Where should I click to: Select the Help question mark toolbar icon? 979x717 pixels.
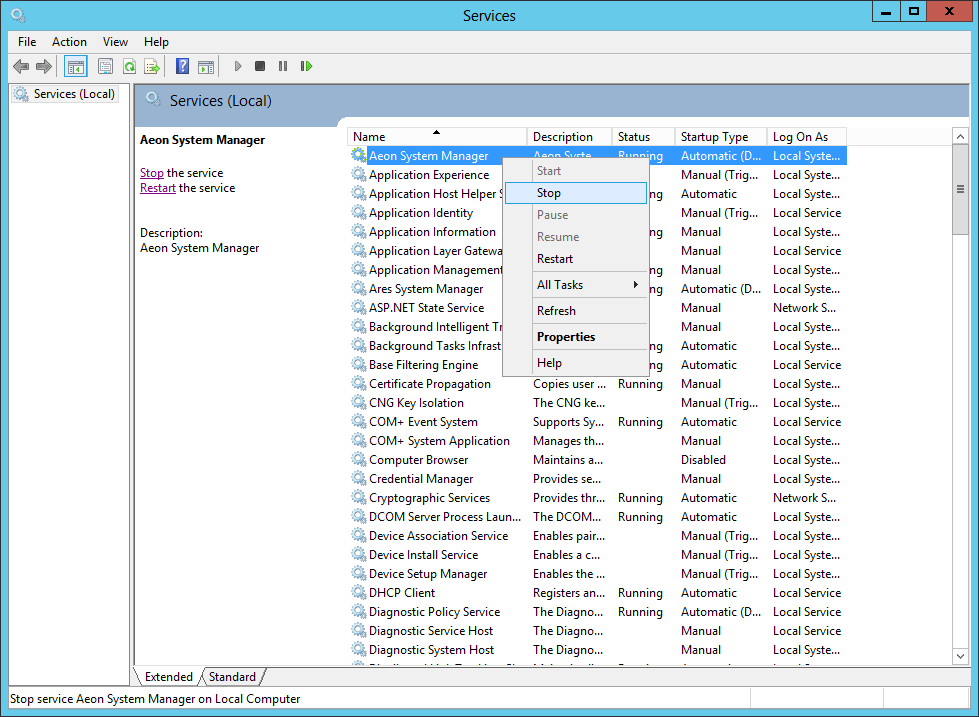click(x=182, y=66)
